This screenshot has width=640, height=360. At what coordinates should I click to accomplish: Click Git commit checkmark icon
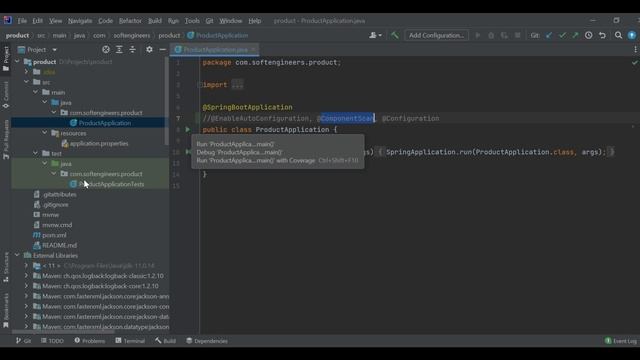562,36
